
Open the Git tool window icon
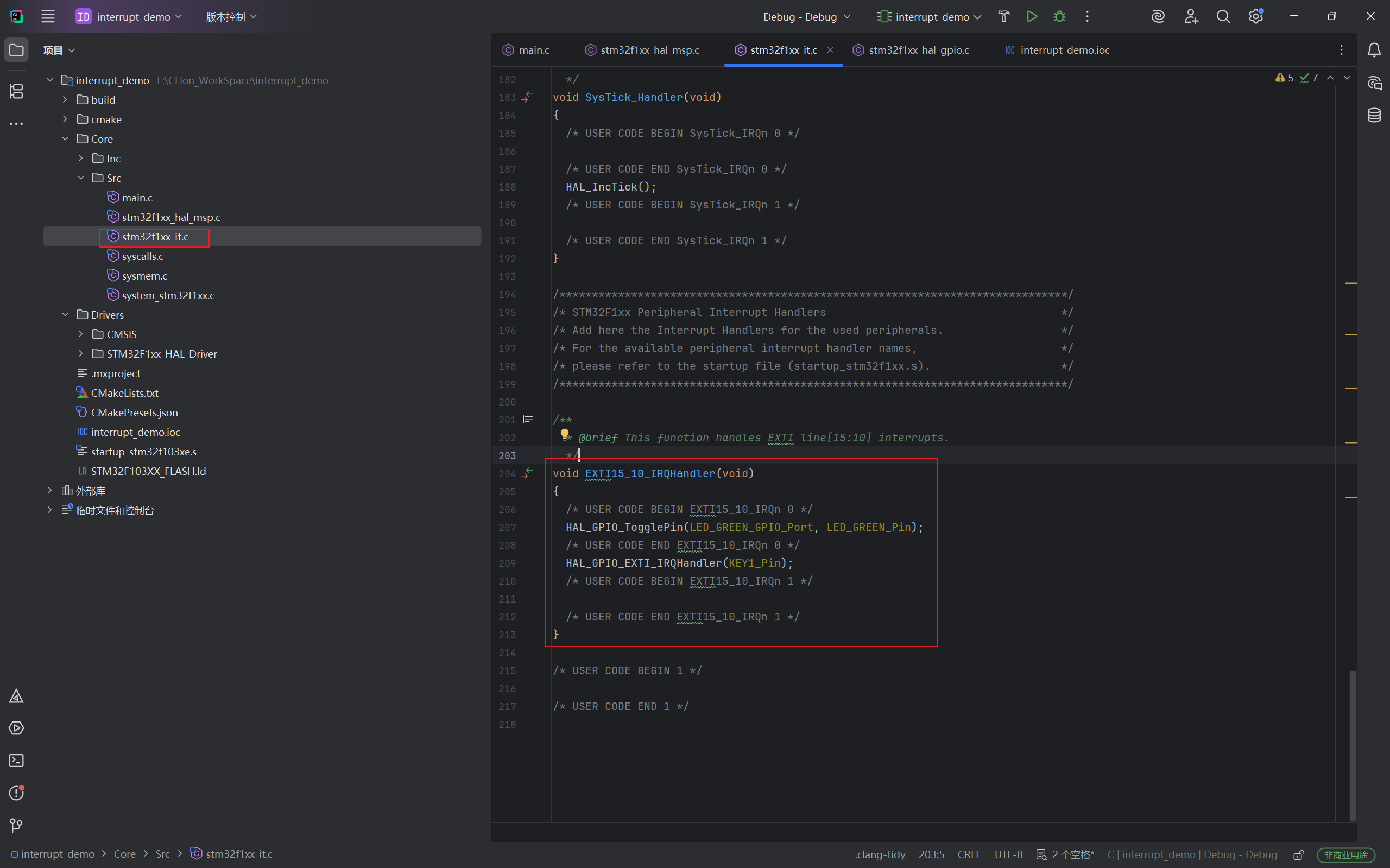click(x=16, y=826)
